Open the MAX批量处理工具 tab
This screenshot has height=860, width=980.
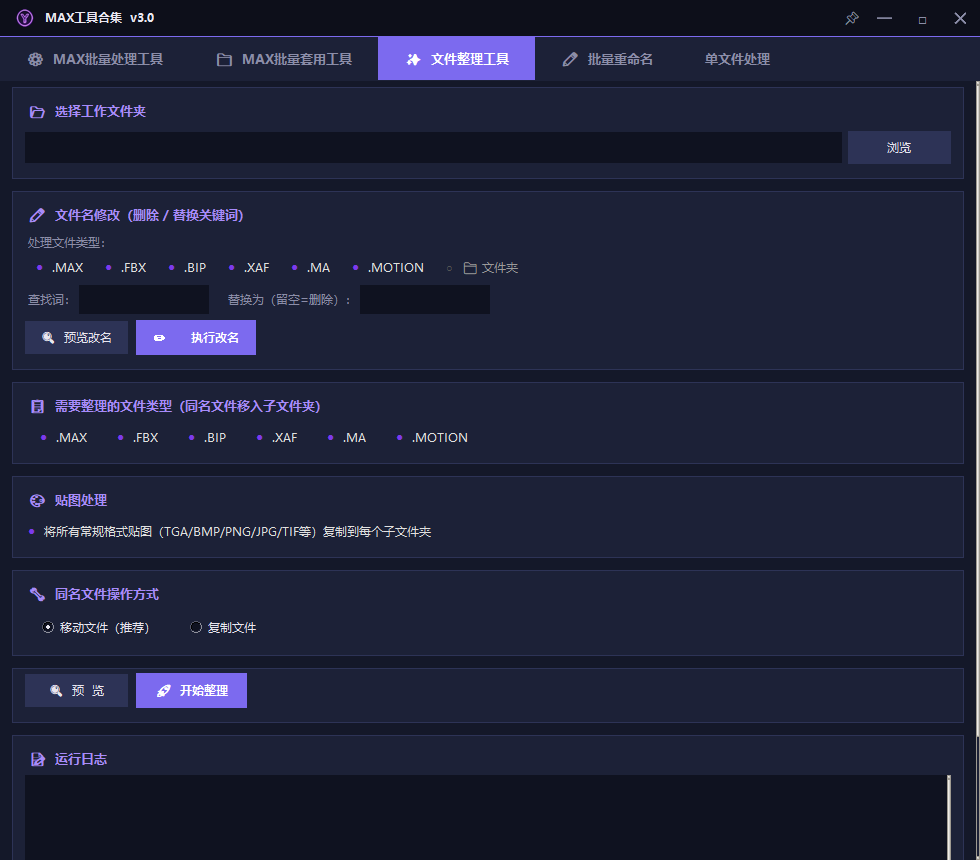(x=96, y=59)
